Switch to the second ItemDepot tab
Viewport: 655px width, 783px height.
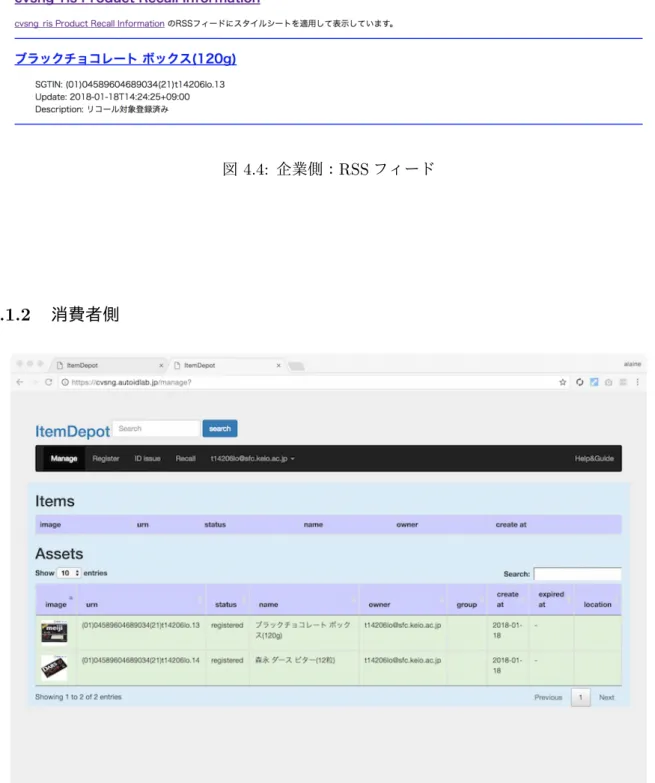tap(227, 366)
